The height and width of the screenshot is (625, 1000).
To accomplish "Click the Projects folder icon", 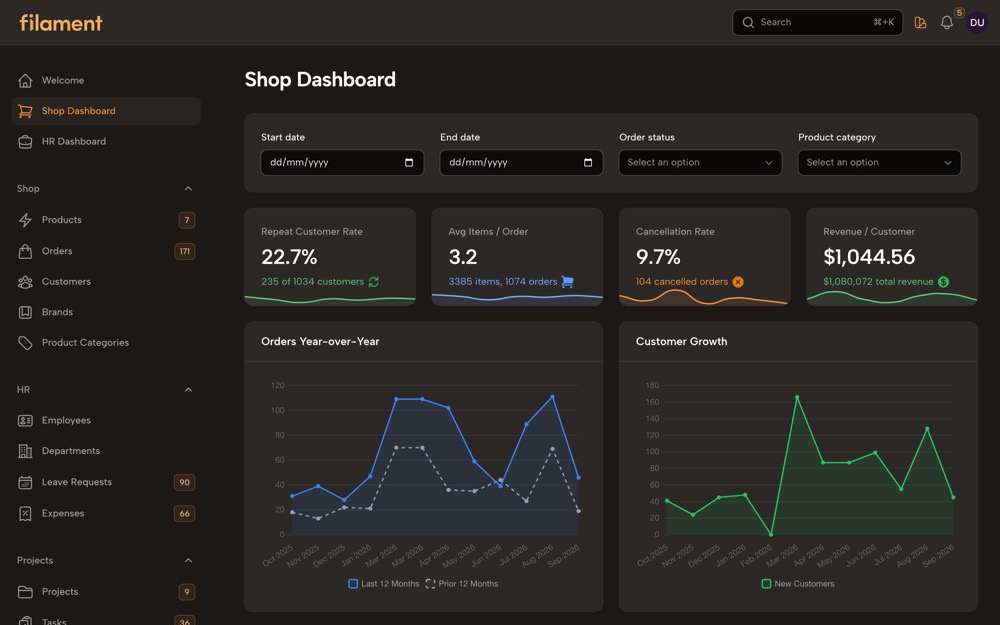I will pos(25,592).
